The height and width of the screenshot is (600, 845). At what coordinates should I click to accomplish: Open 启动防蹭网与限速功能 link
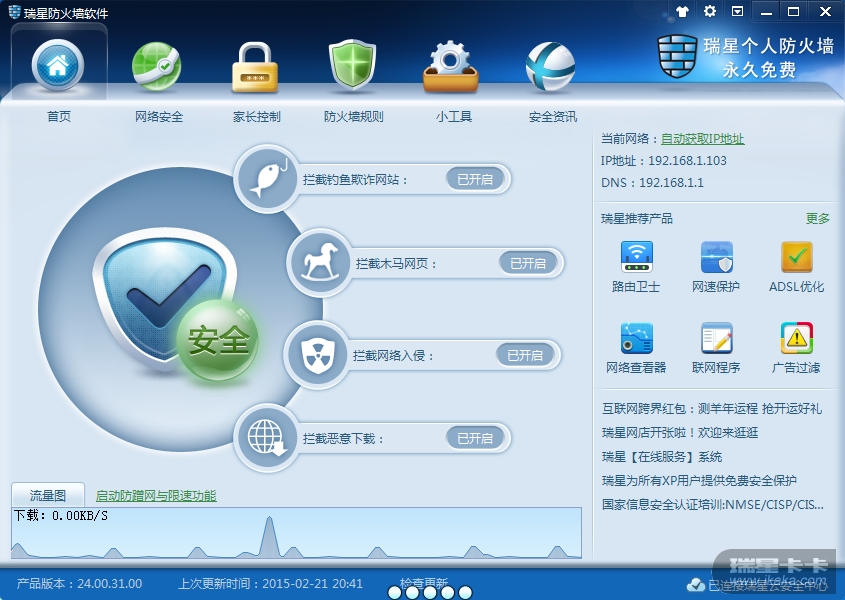[156, 495]
